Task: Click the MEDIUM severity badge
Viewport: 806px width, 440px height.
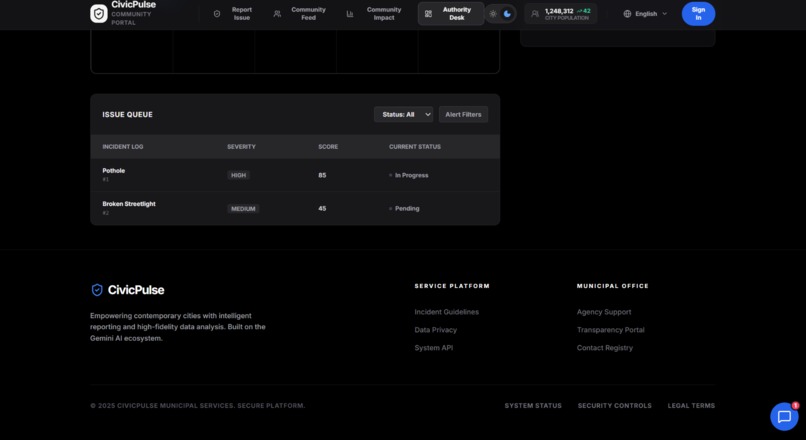Action: [243, 209]
